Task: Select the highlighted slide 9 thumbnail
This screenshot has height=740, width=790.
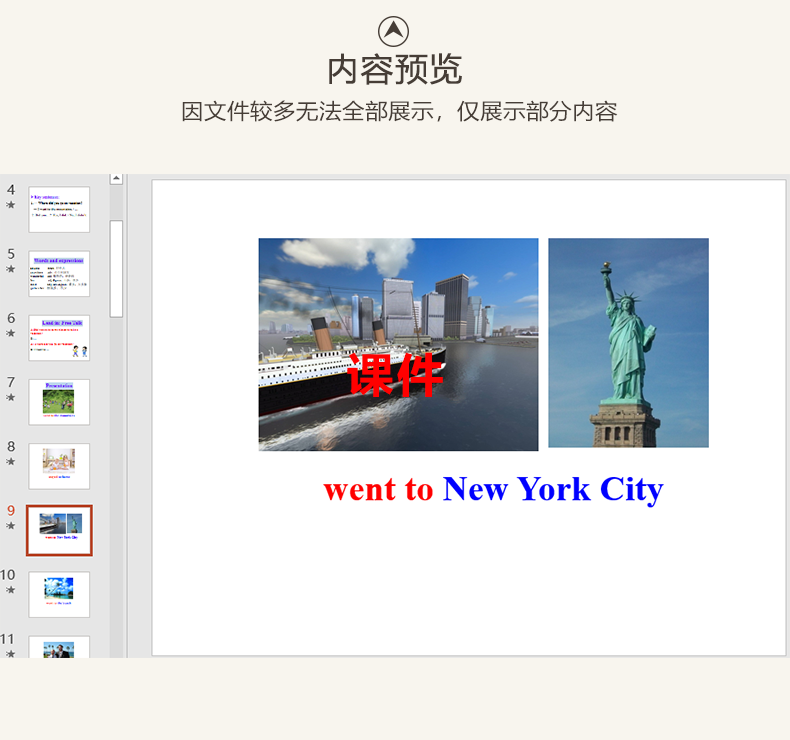Action: [59, 530]
